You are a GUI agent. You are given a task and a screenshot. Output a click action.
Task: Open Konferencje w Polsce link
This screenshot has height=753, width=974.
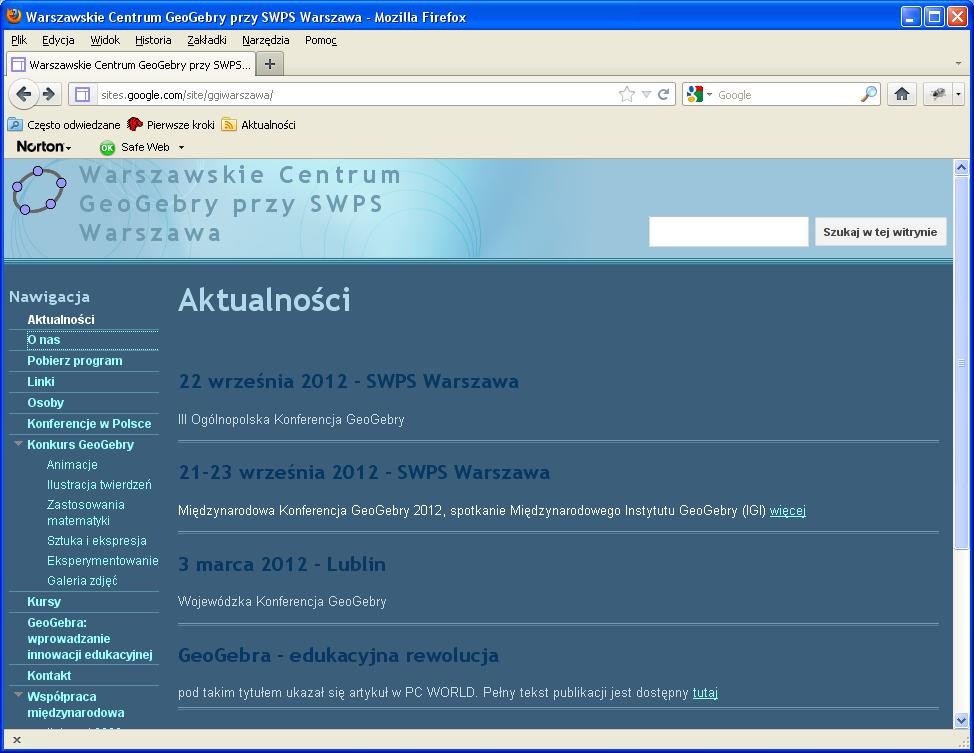tap(89, 424)
